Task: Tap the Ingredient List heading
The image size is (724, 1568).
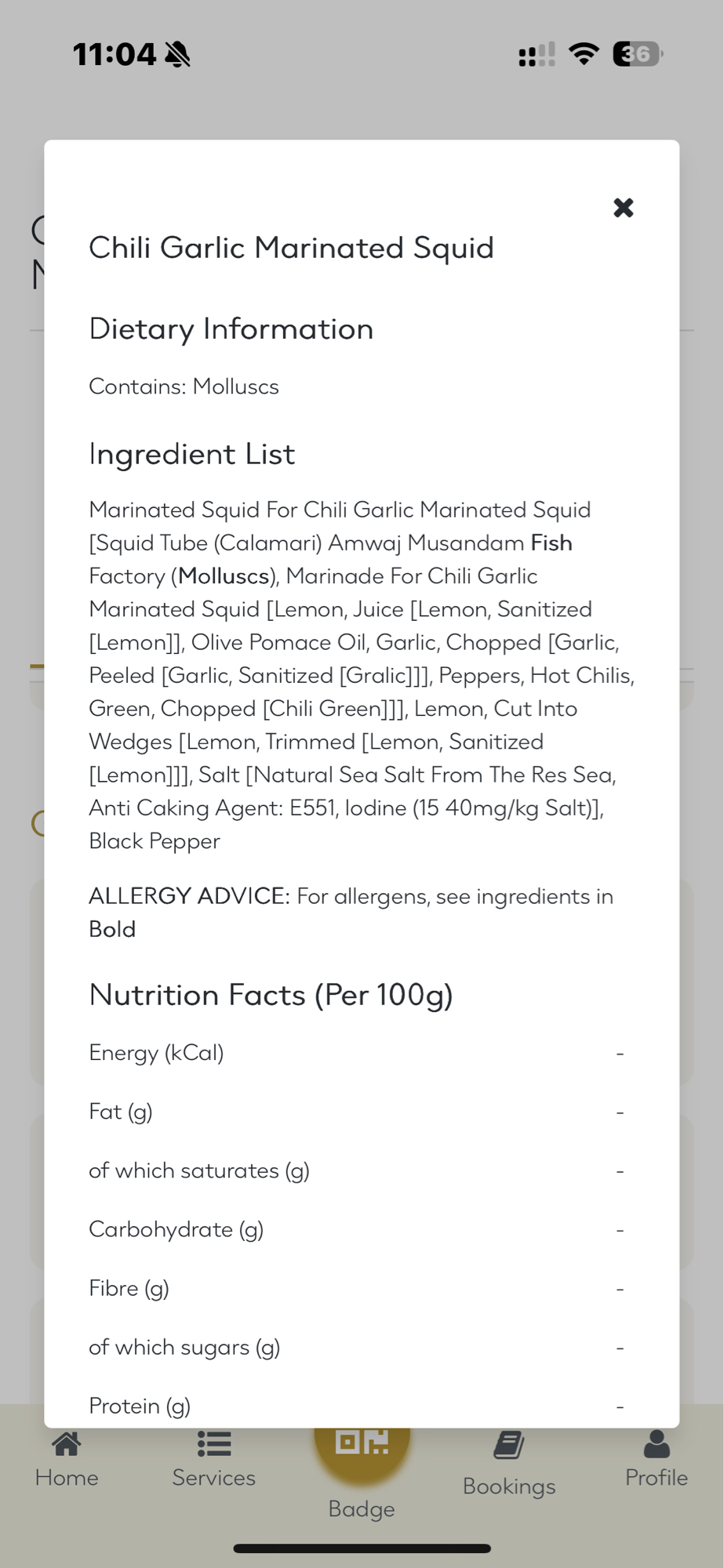Action: 191,454
